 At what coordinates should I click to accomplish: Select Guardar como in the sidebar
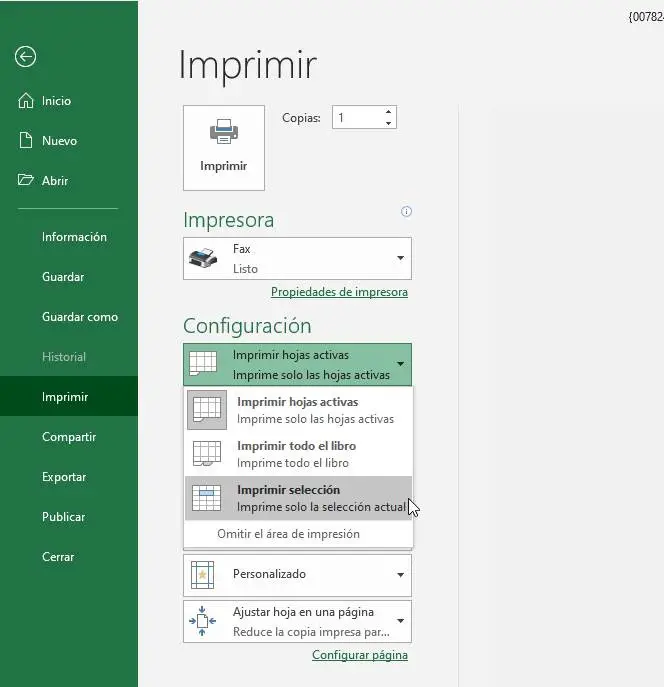click(x=69, y=317)
